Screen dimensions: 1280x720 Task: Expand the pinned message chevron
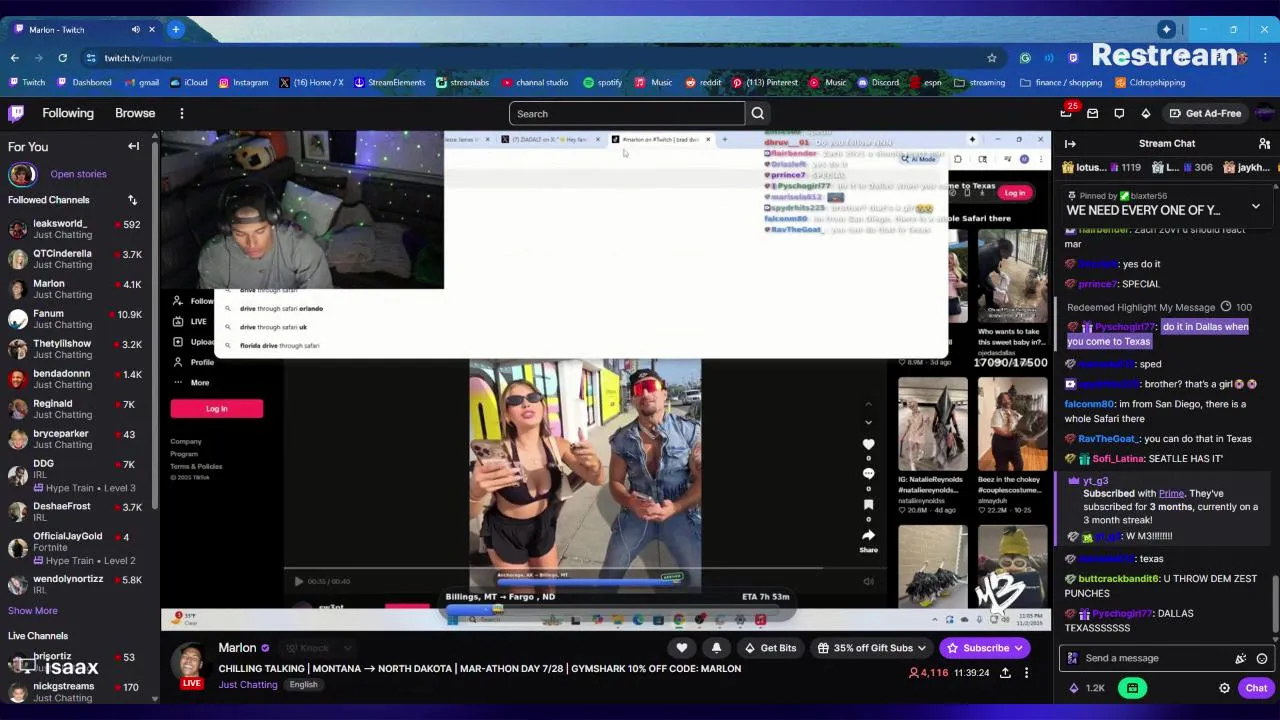coord(1256,207)
